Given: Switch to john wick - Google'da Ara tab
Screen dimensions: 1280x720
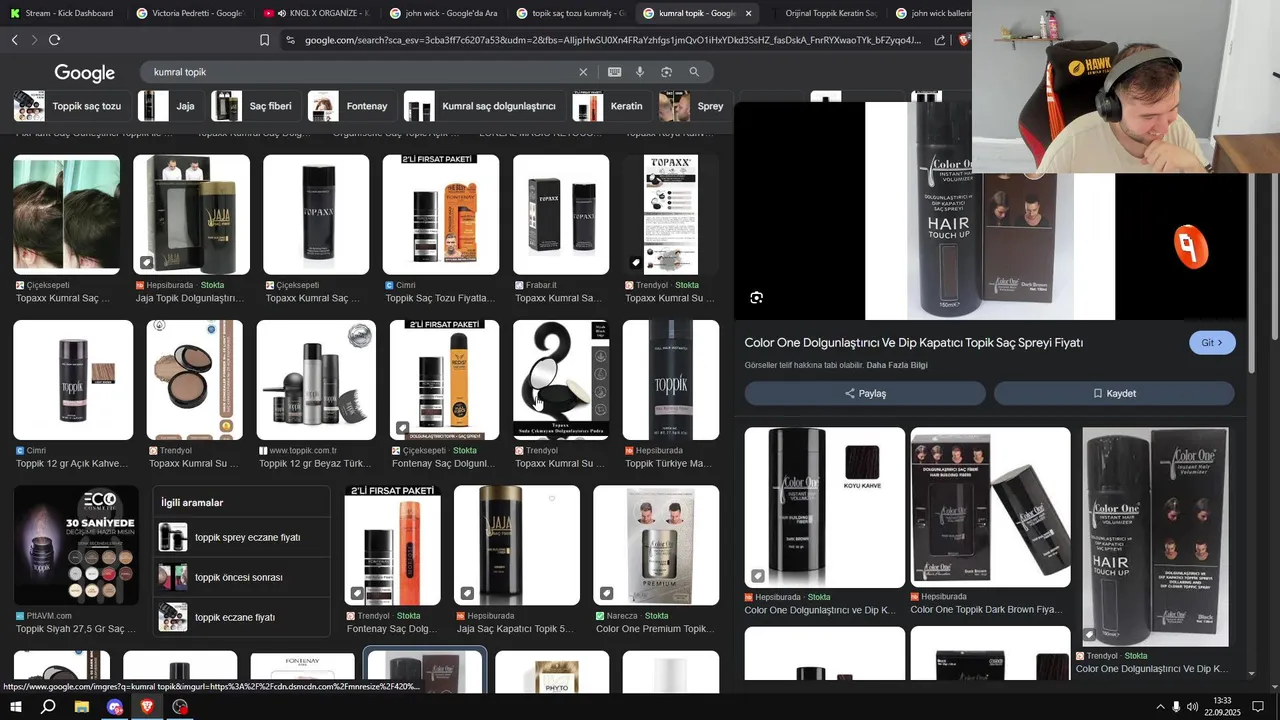Looking at the screenshot, I should [x=443, y=13].
